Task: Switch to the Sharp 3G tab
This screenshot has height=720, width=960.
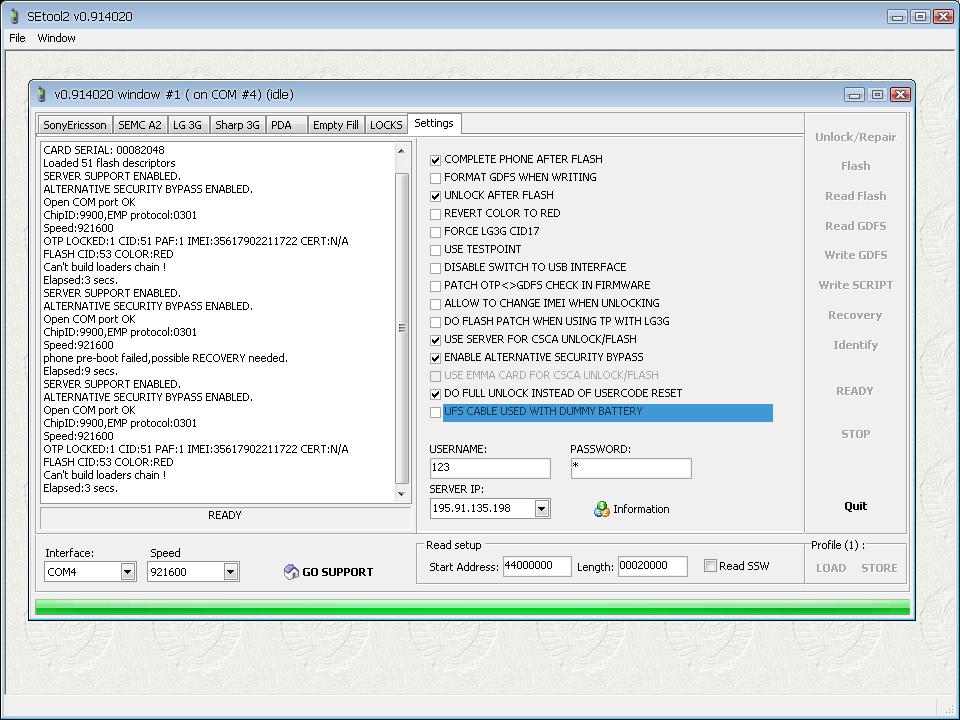Action: [238, 125]
